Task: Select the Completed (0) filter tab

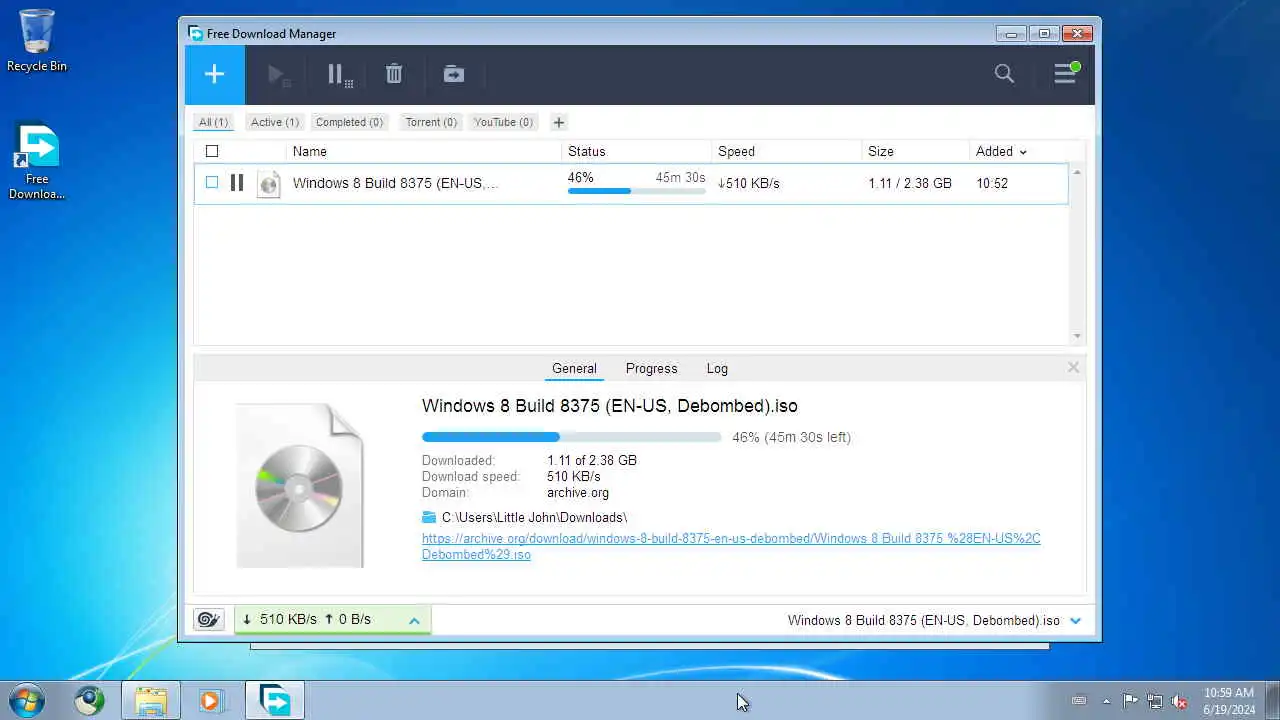Action: click(349, 122)
